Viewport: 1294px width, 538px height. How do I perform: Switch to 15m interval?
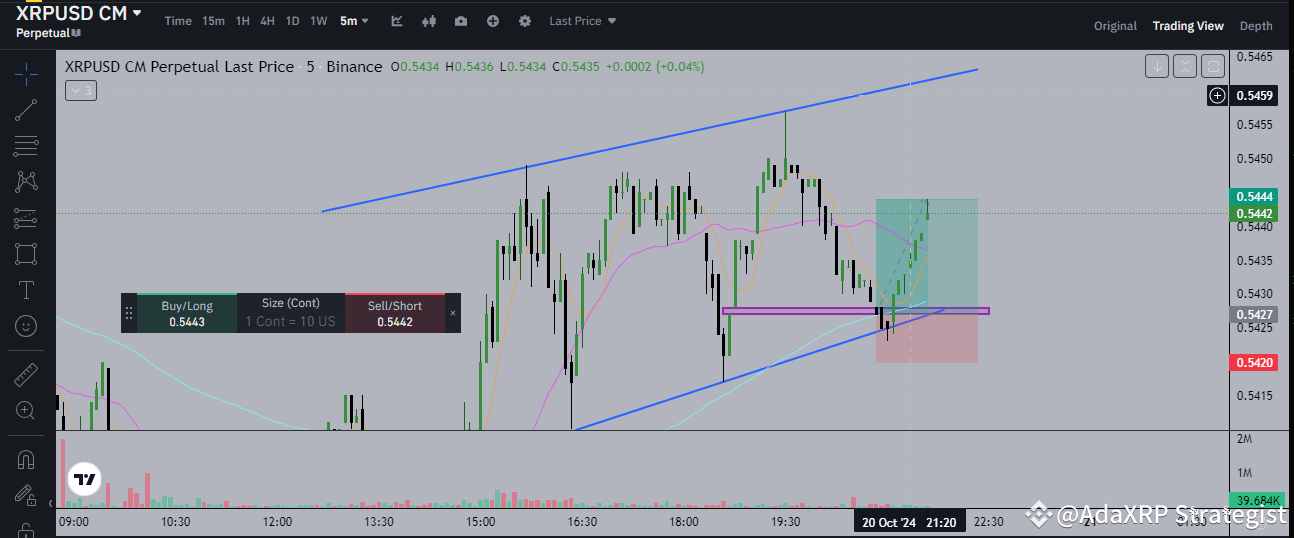point(213,21)
